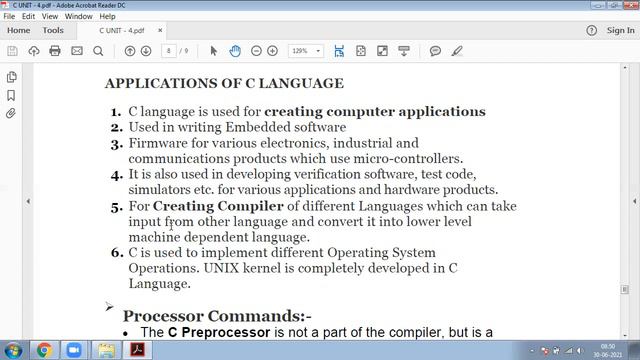The width and height of the screenshot is (640, 360).
Task: Click the volume speaker tray icon
Action: (x=580, y=351)
